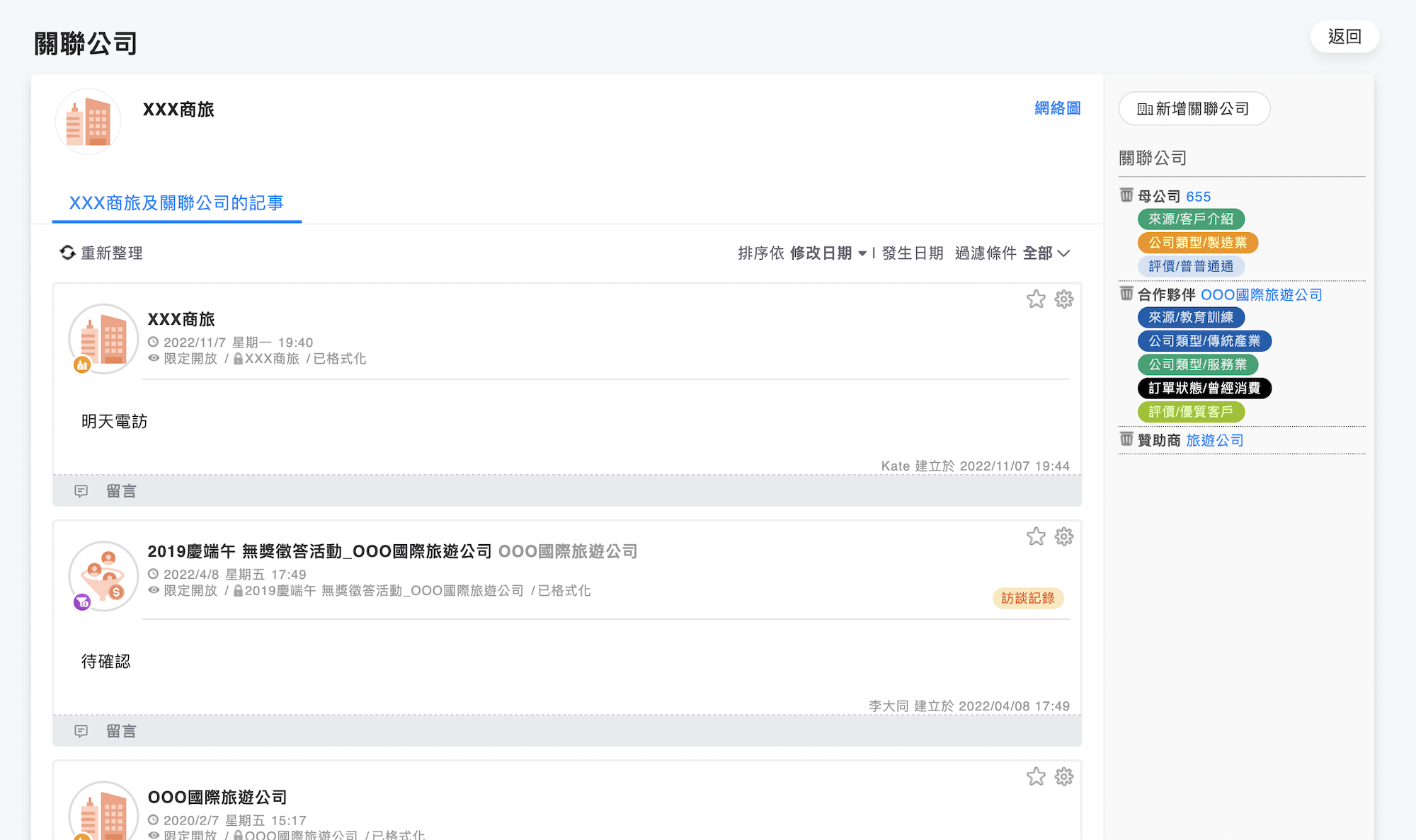Viewport: 1416px width, 840px height.
Task: Open sort dropdown 修改日期
Action: (828, 253)
